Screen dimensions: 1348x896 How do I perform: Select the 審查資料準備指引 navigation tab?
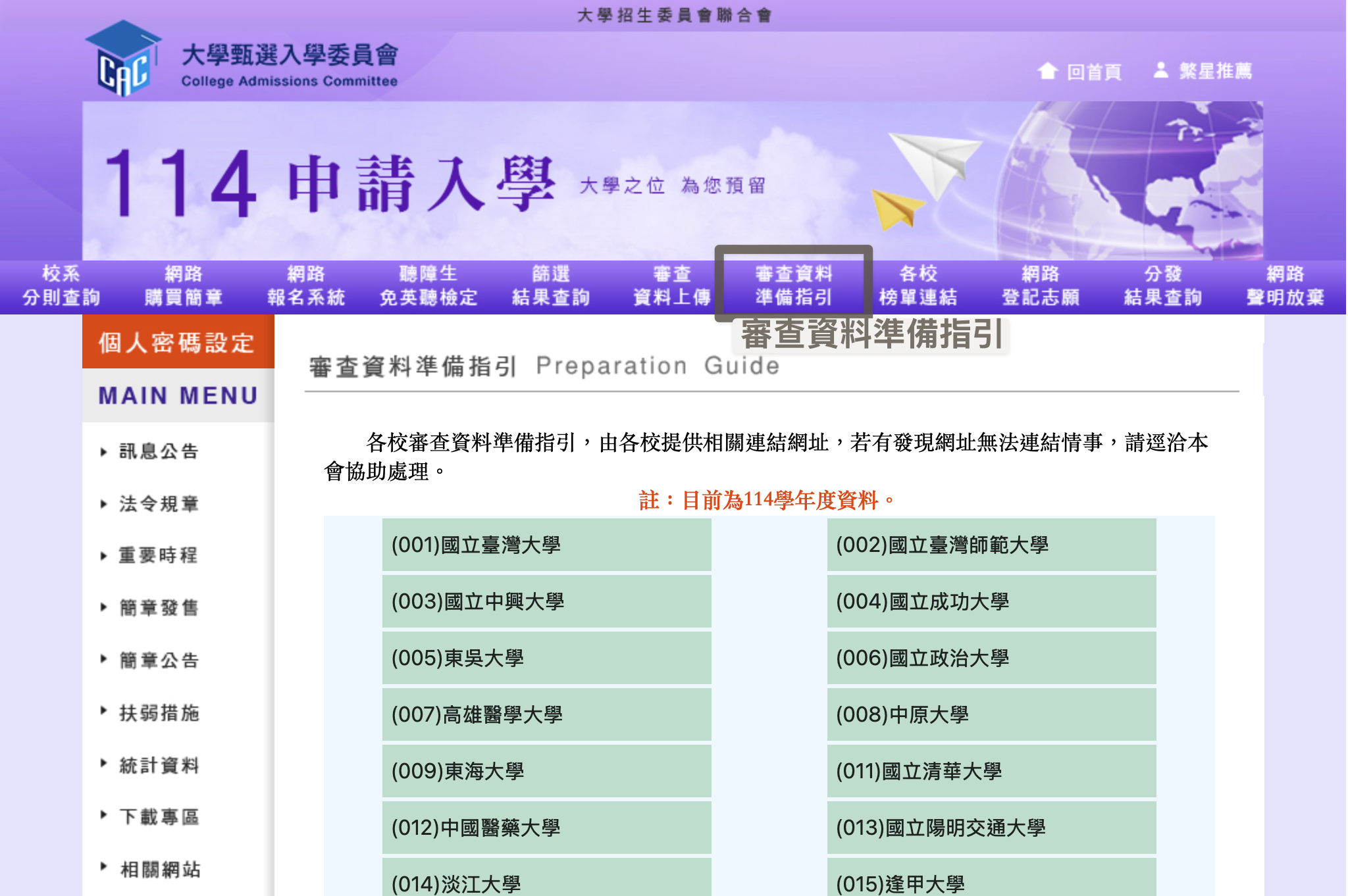click(x=794, y=286)
